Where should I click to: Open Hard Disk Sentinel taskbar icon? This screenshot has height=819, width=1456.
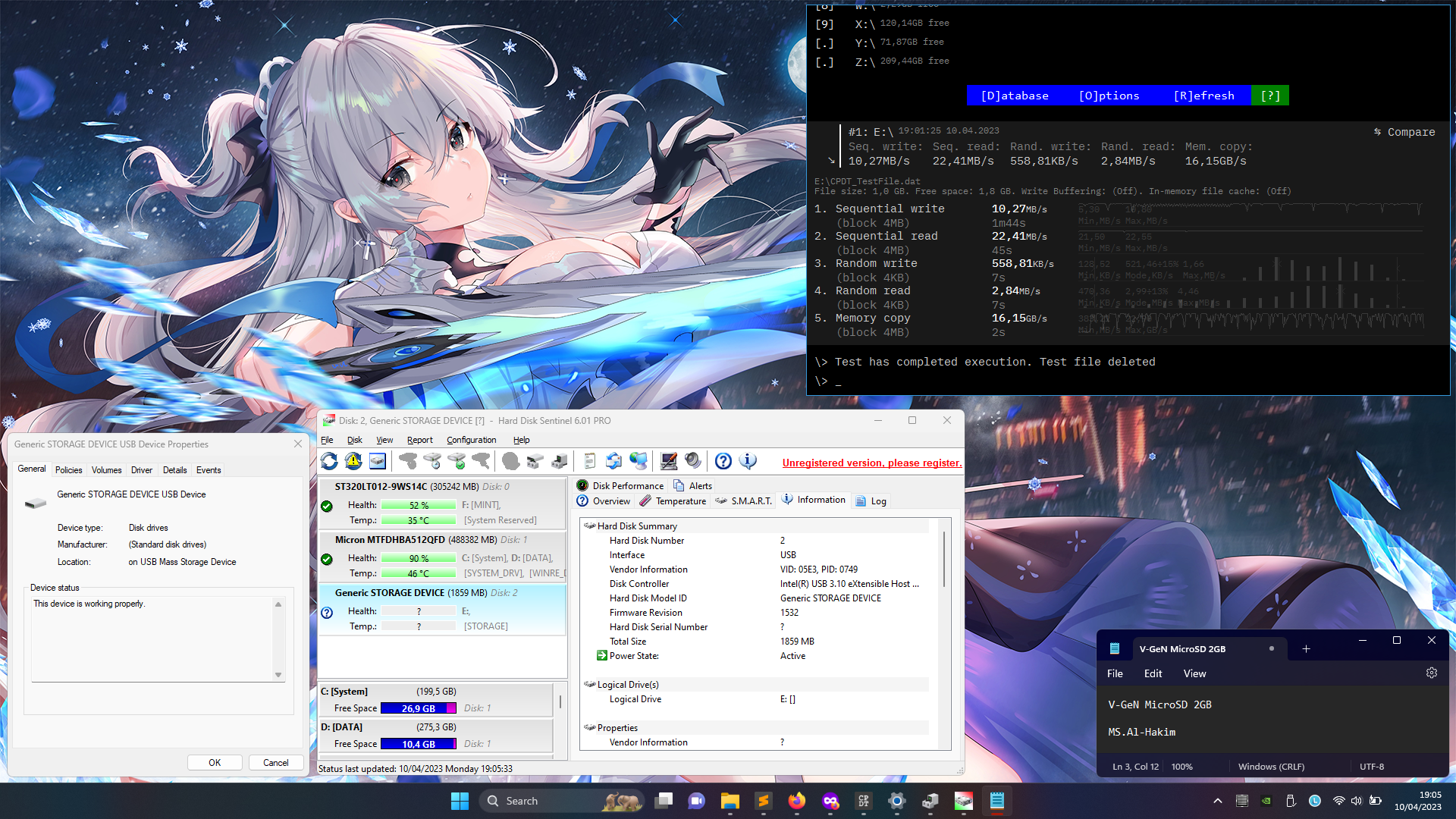click(964, 801)
